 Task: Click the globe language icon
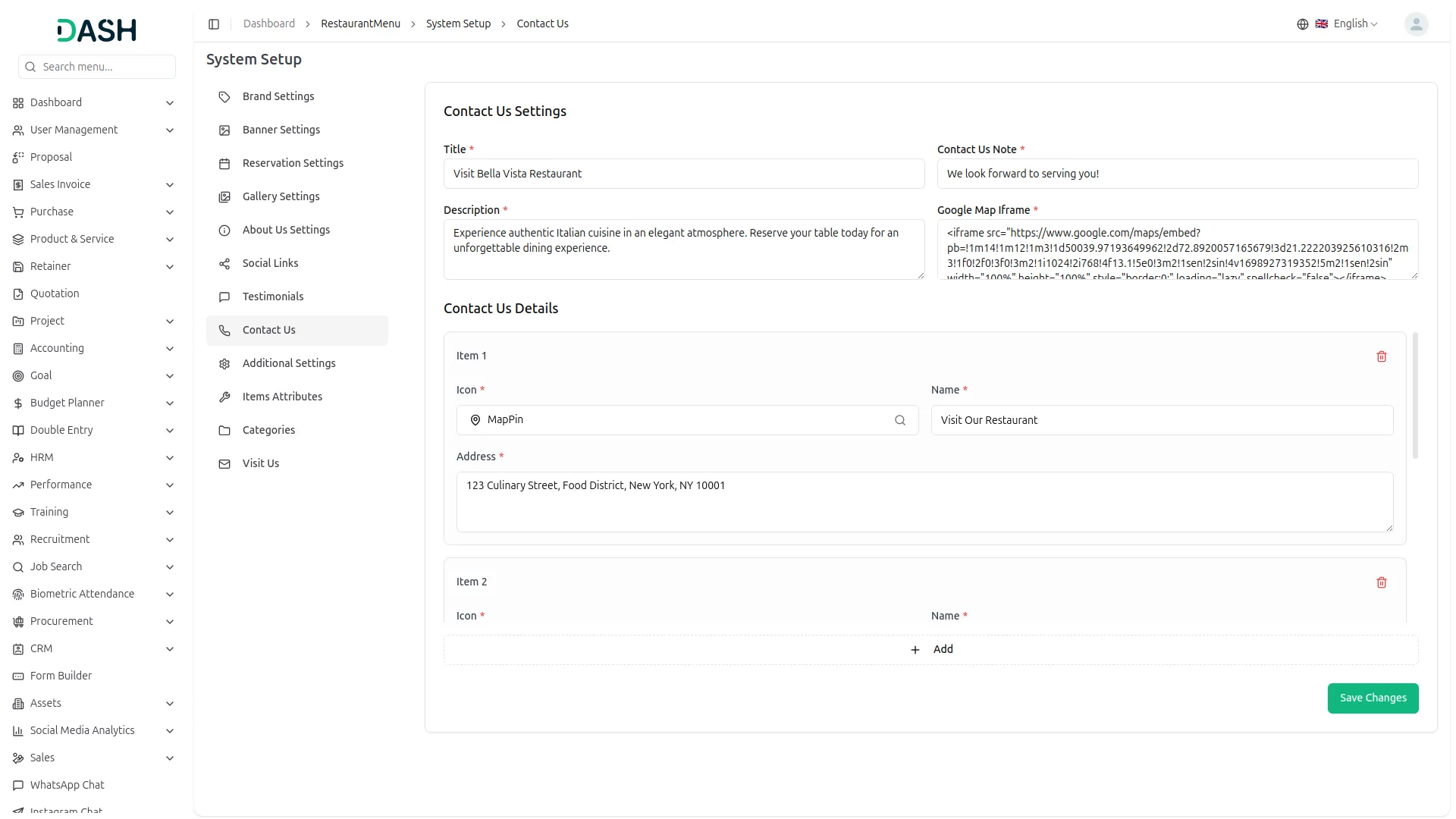1302,24
